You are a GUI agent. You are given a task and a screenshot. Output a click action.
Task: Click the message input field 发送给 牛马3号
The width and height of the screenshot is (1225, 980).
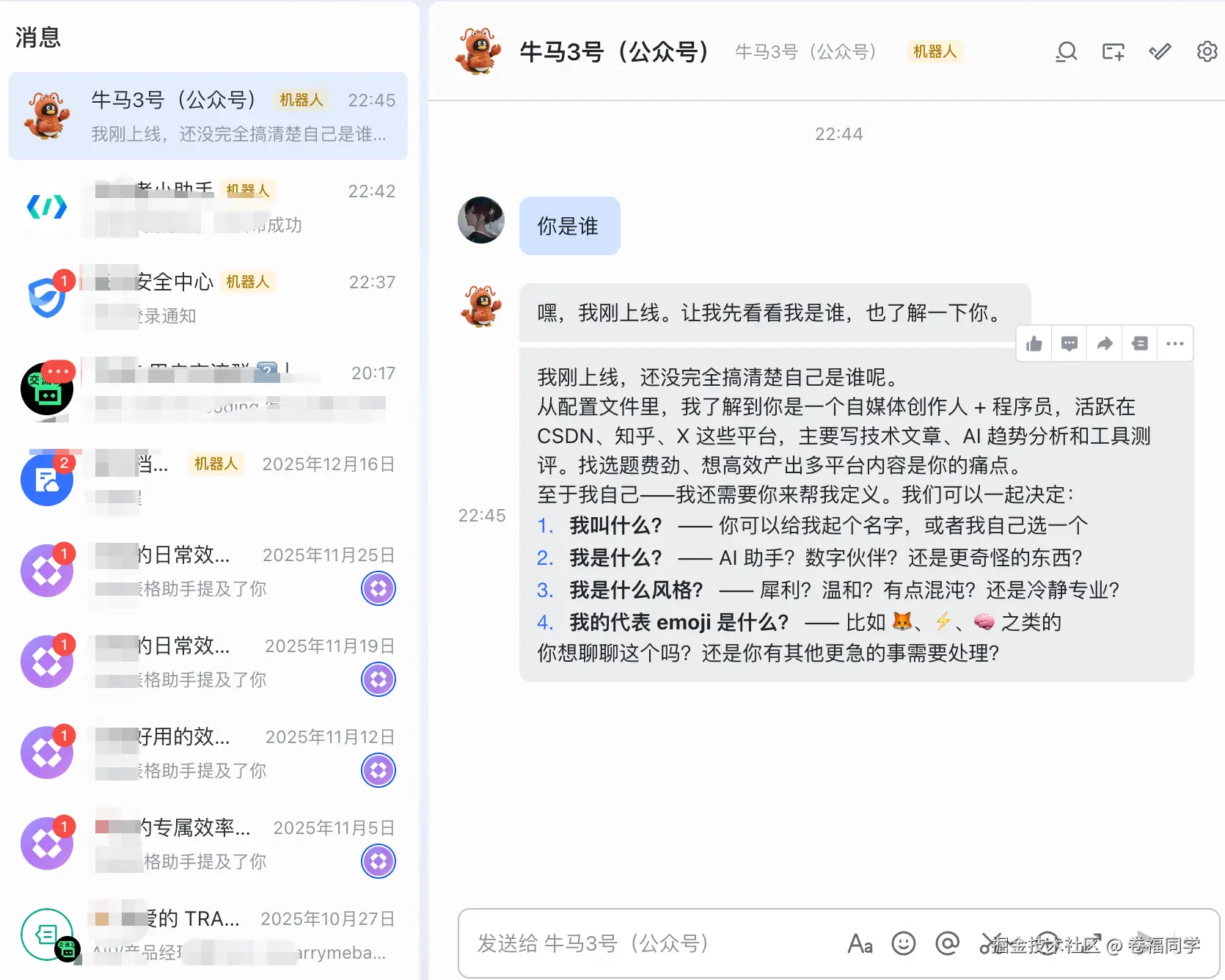tap(646, 943)
